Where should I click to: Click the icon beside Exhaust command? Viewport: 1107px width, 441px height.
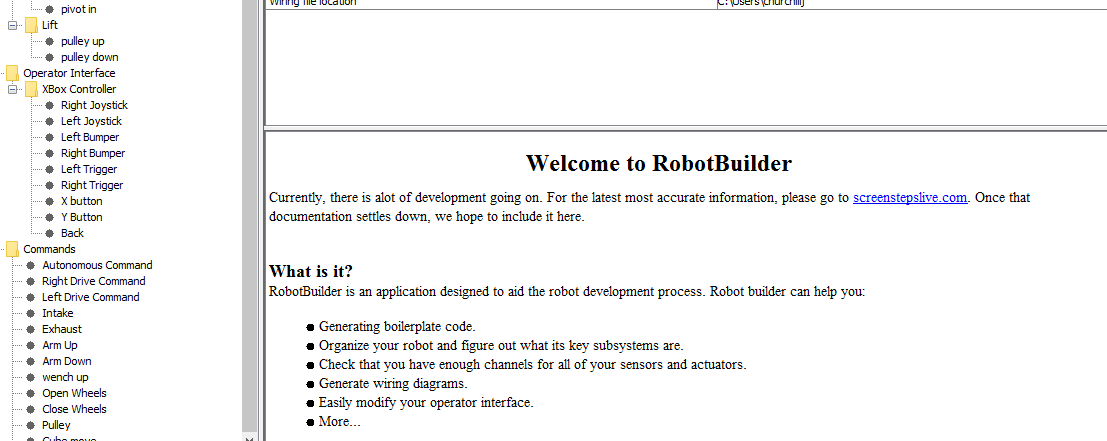click(x=30, y=330)
